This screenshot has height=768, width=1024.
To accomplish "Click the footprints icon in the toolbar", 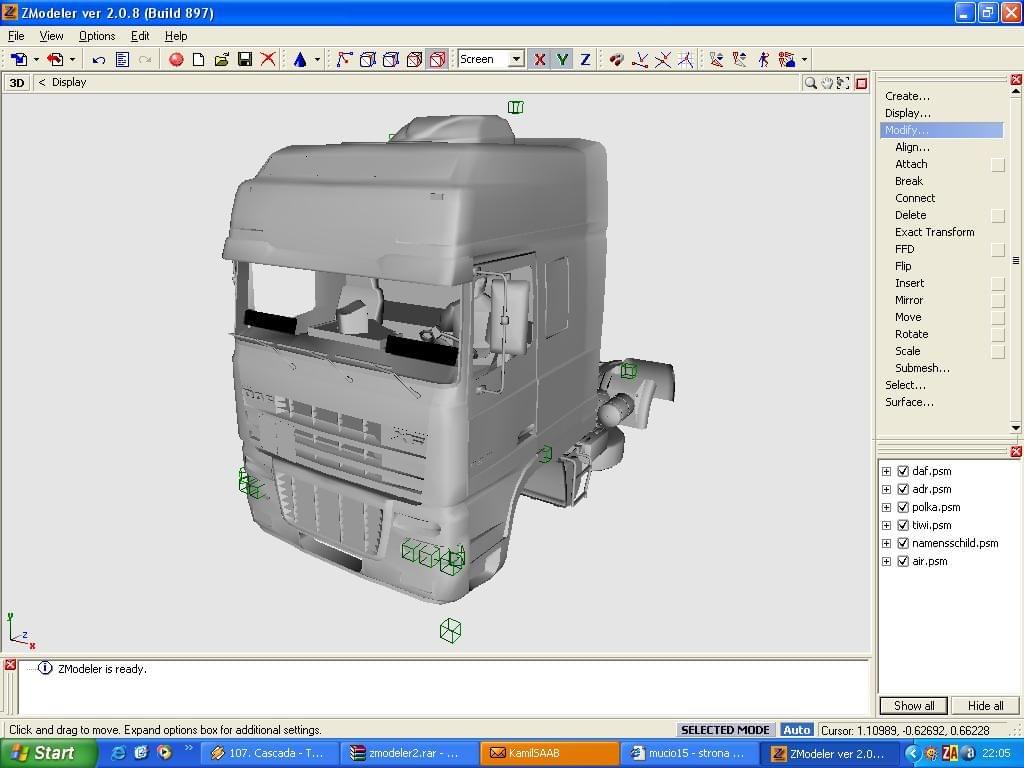I will pos(616,59).
